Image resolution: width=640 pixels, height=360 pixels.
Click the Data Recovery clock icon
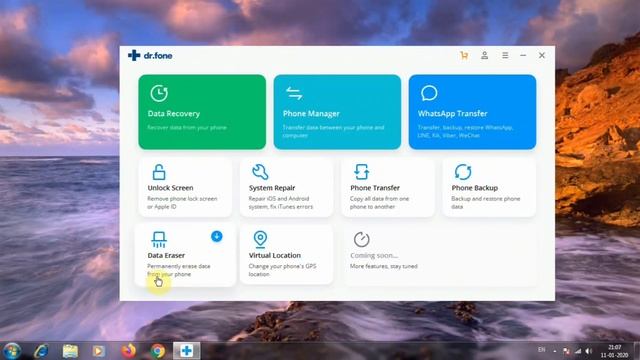159,93
